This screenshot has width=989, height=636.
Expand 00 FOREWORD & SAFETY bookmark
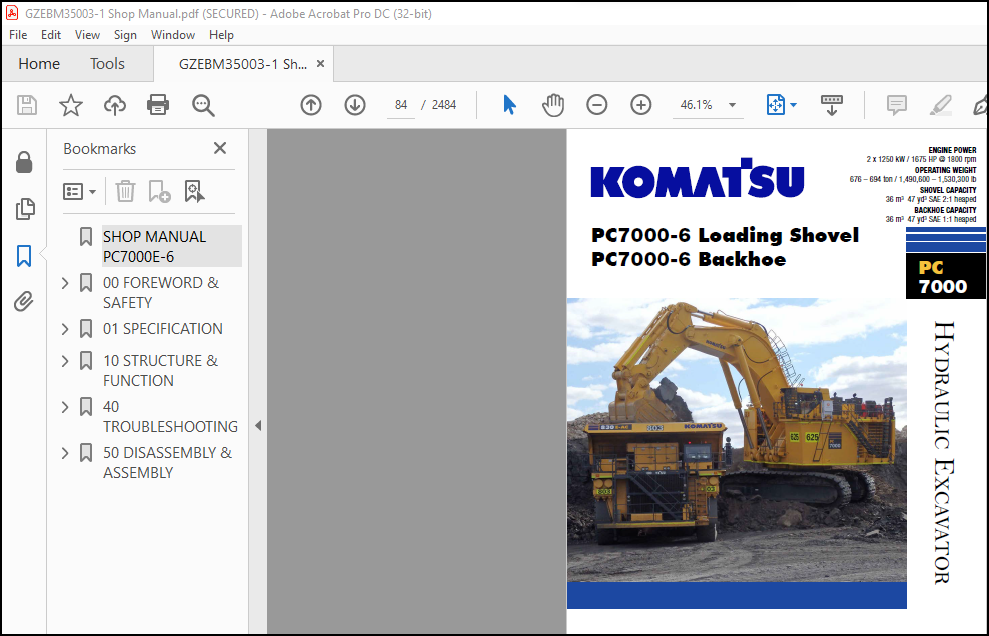[65, 283]
